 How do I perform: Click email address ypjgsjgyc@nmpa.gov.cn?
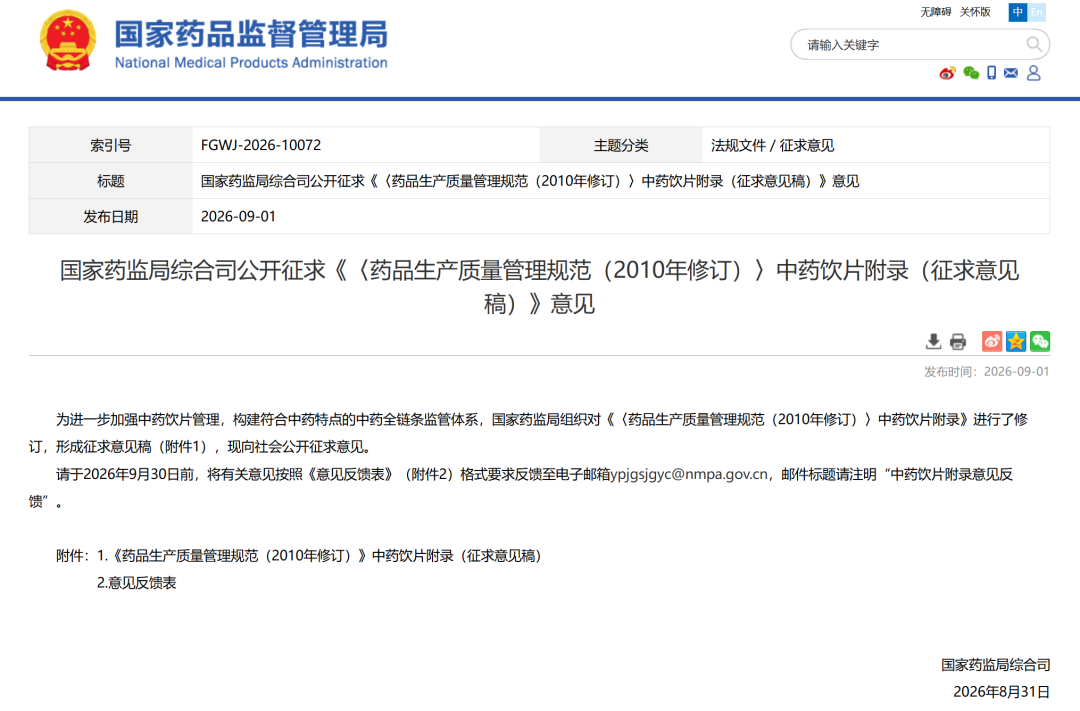pyautogui.click(x=689, y=475)
